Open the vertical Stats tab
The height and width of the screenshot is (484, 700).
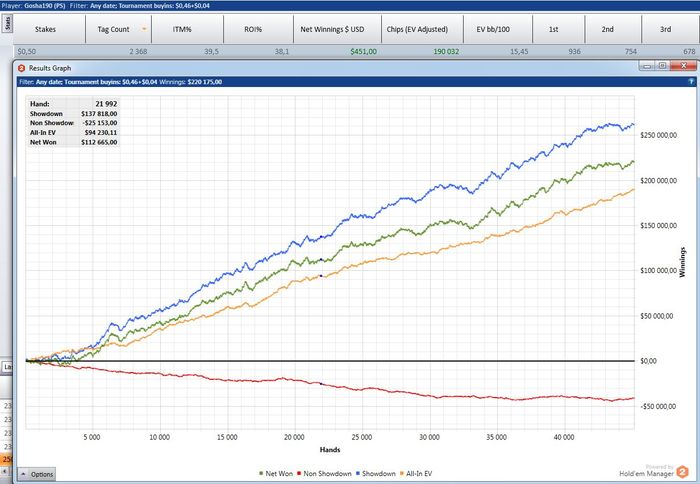7,24
